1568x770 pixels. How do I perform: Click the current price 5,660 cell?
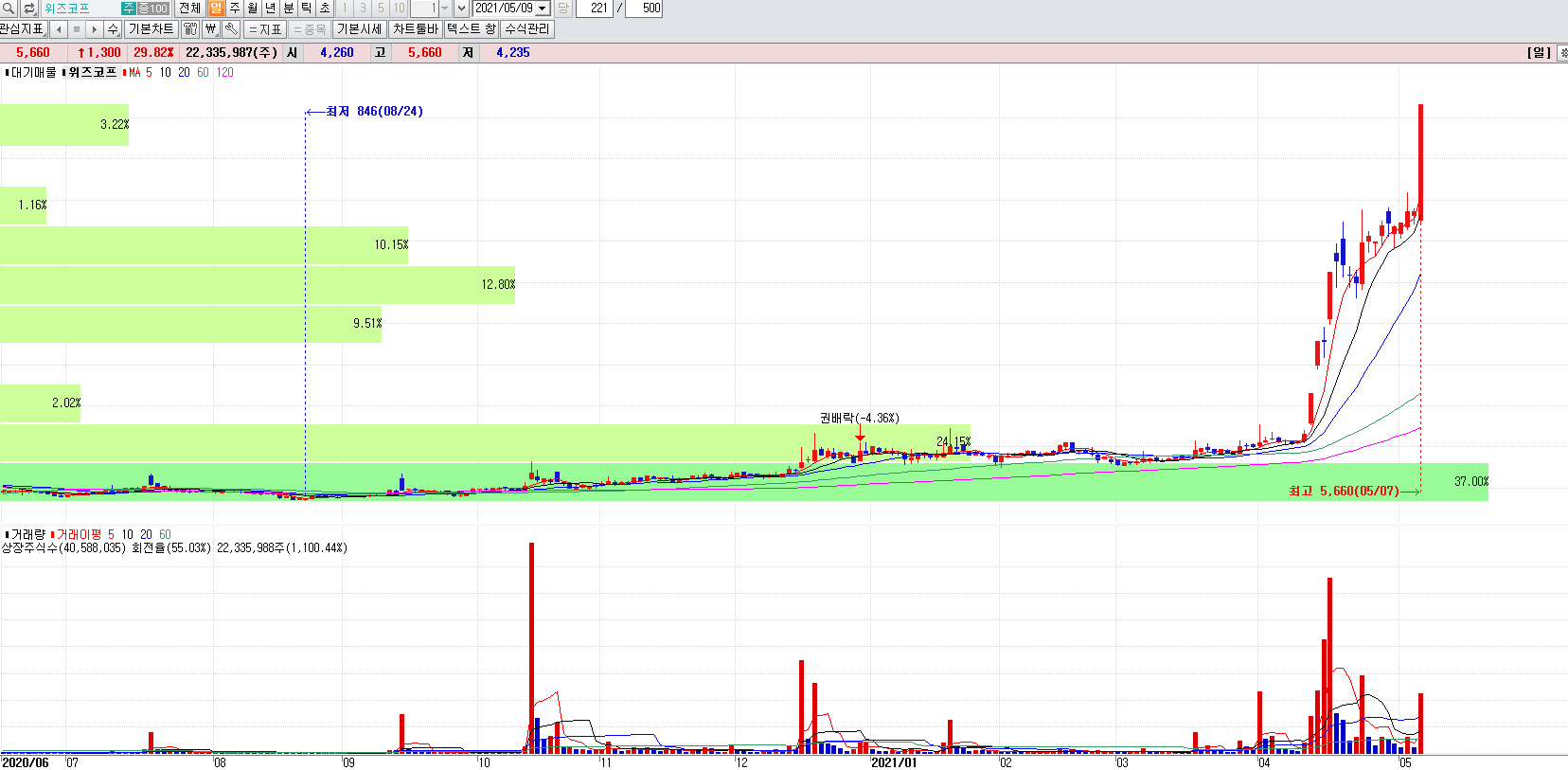(x=33, y=53)
